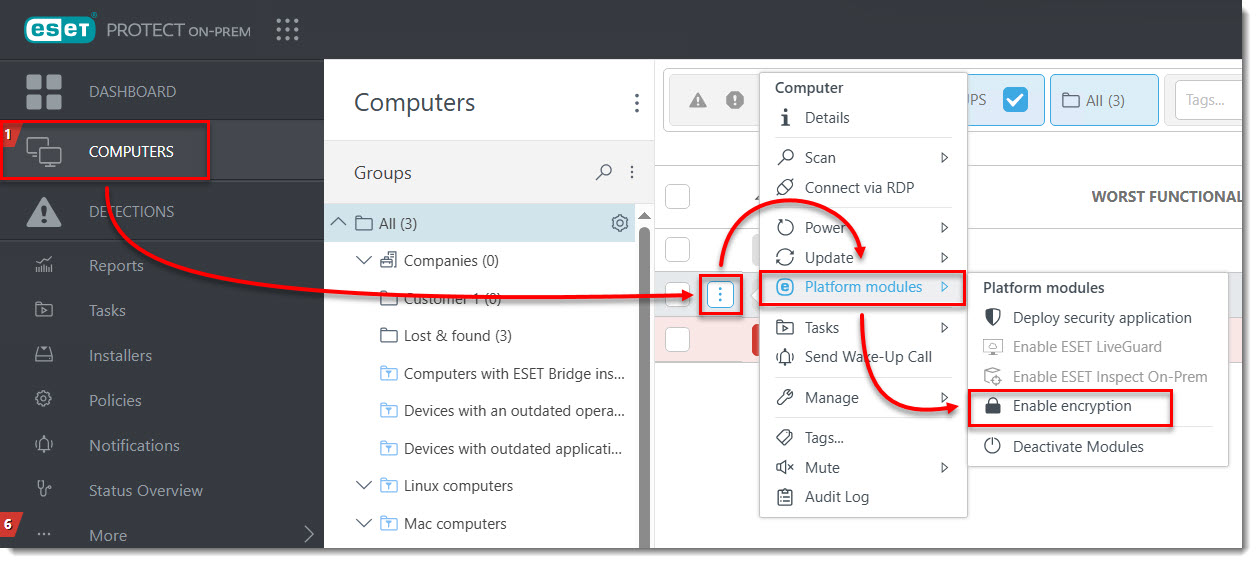Search groups with the magnifier icon
Image resolution: width=1257 pixels, height=563 pixels.
pyautogui.click(x=603, y=172)
